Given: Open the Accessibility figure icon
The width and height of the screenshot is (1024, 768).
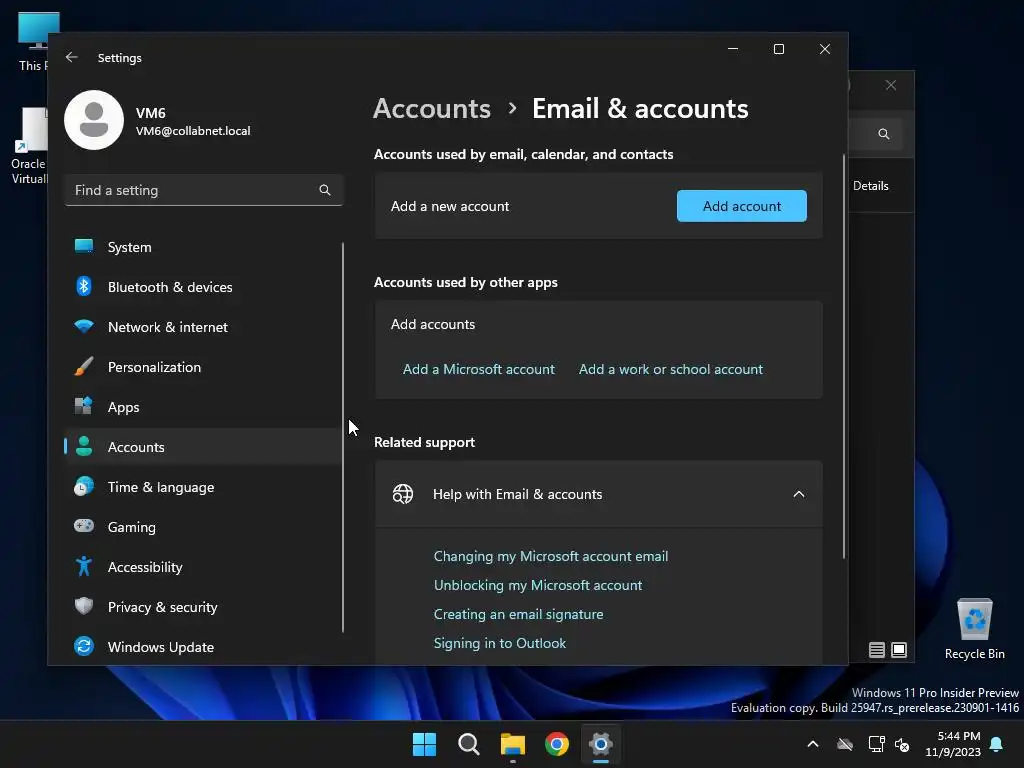Looking at the screenshot, I should pyautogui.click(x=84, y=566).
